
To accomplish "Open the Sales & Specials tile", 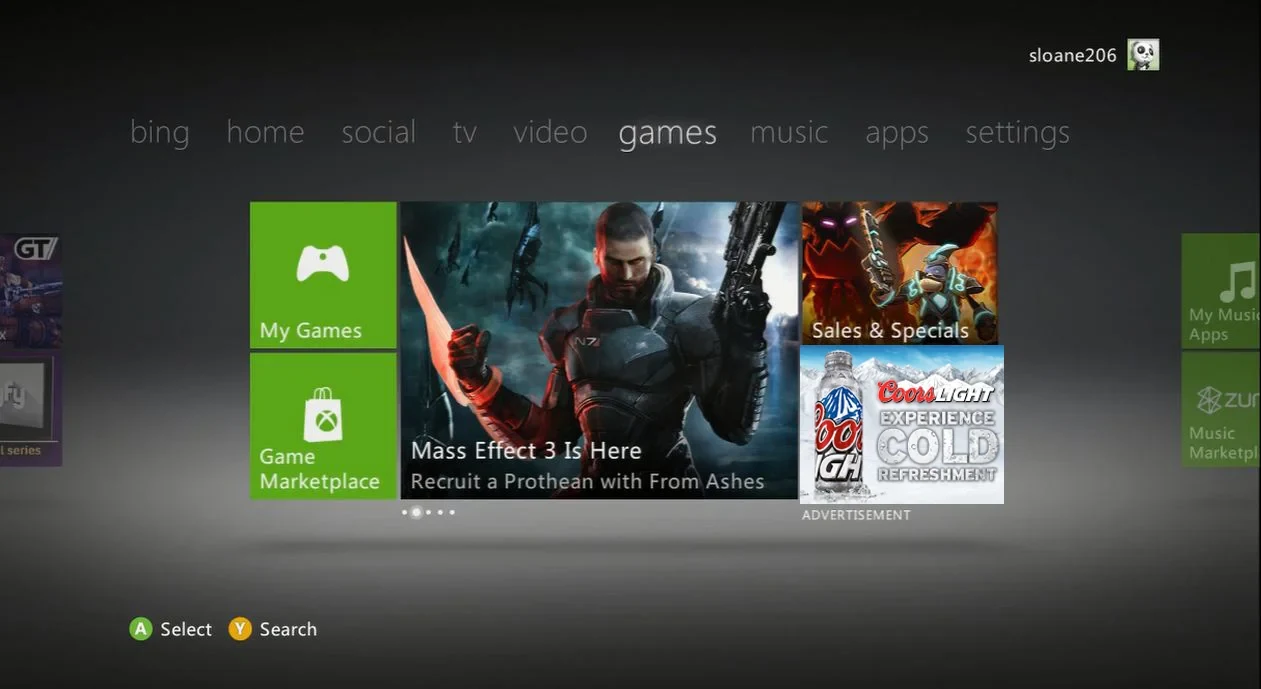I will pos(899,273).
